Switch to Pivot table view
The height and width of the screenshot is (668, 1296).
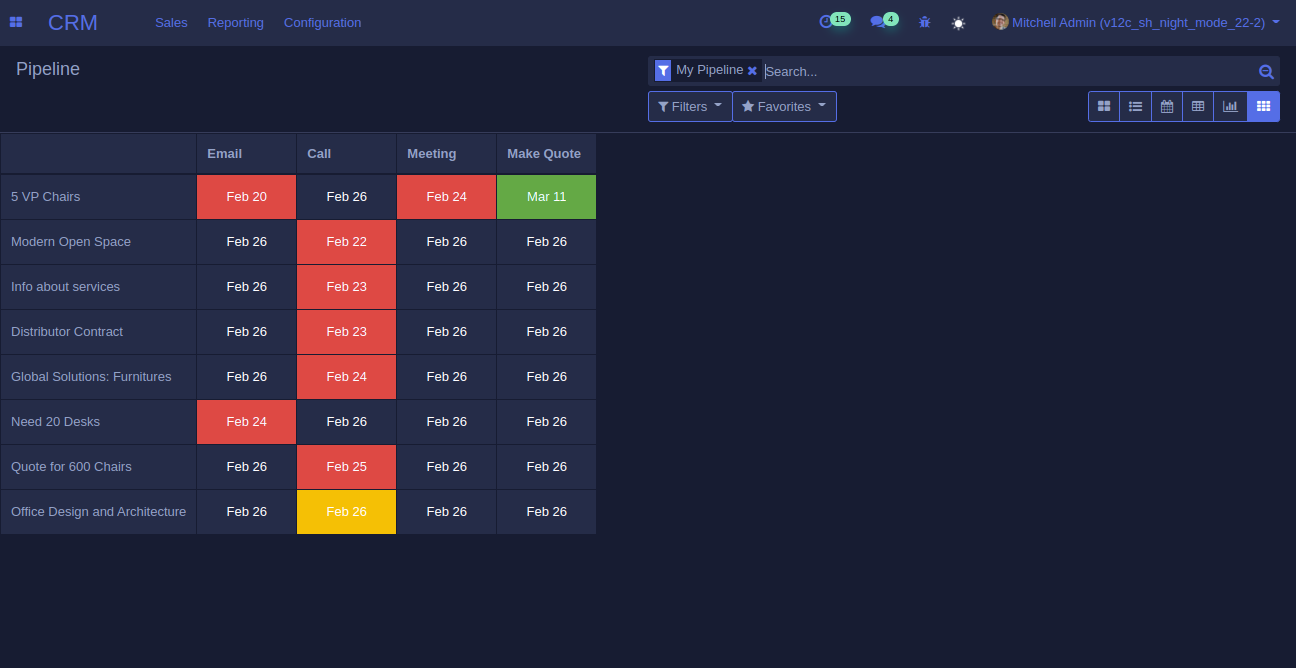[1197, 106]
